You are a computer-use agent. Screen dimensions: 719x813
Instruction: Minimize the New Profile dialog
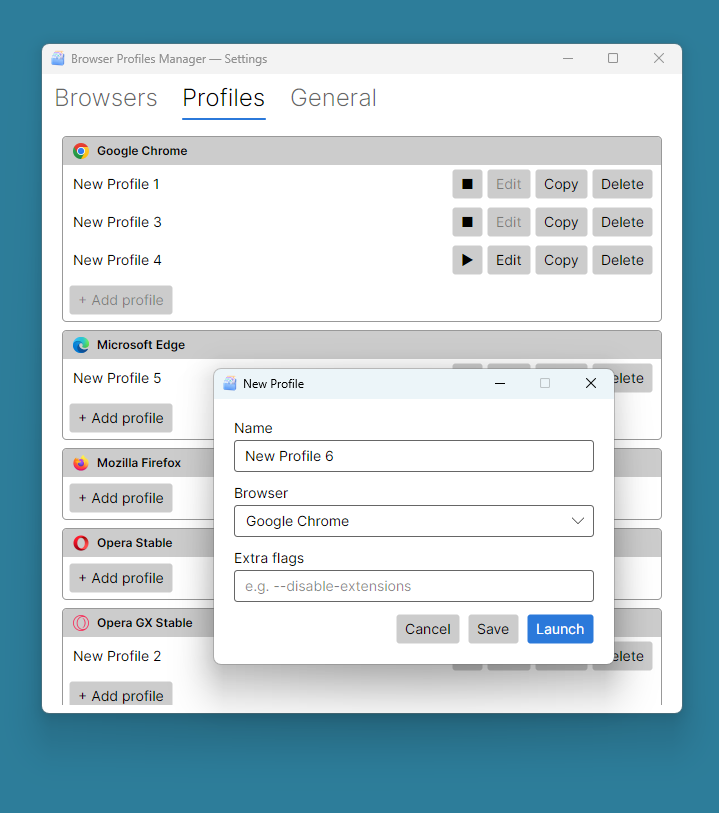click(x=500, y=383)
